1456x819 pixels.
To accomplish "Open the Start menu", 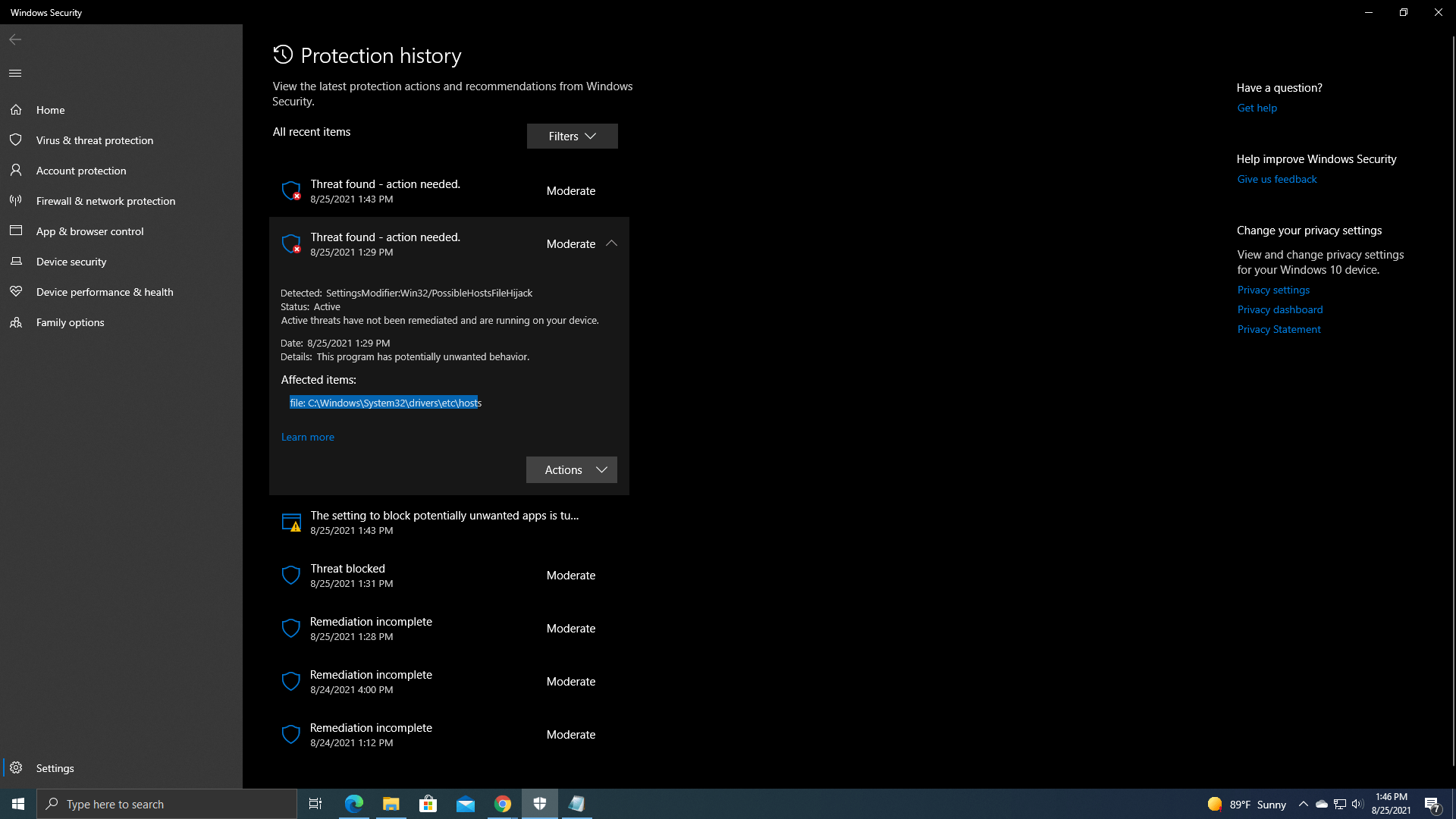I will 17,803.
